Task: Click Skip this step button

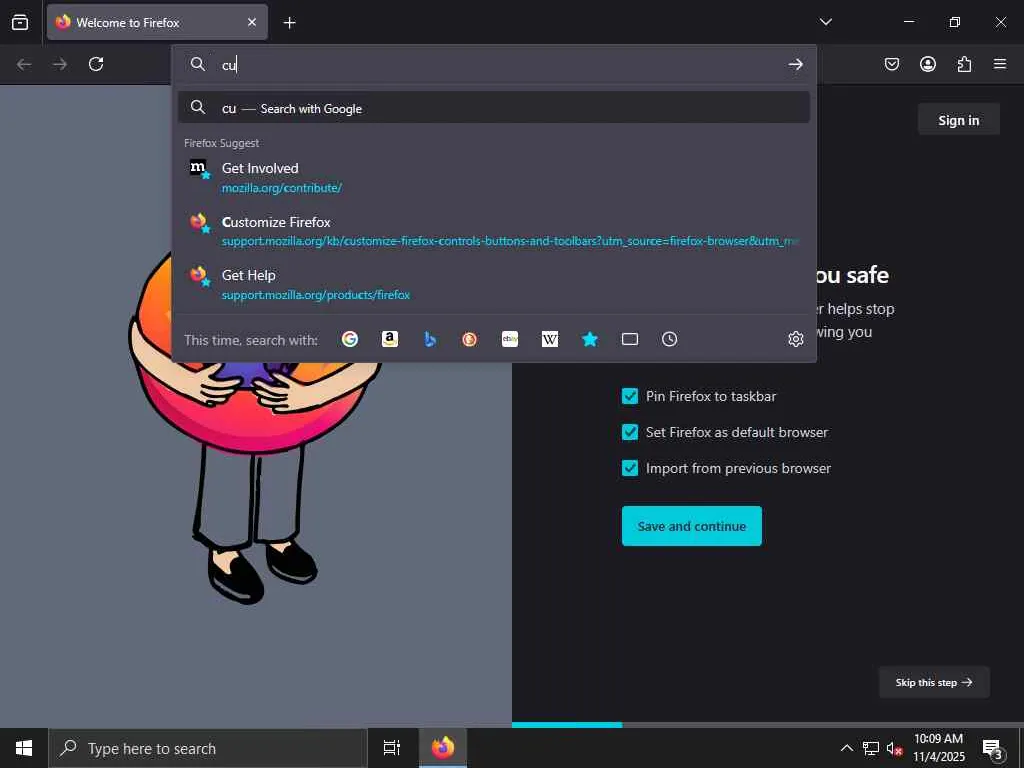Action: click(x=934, y=682)
